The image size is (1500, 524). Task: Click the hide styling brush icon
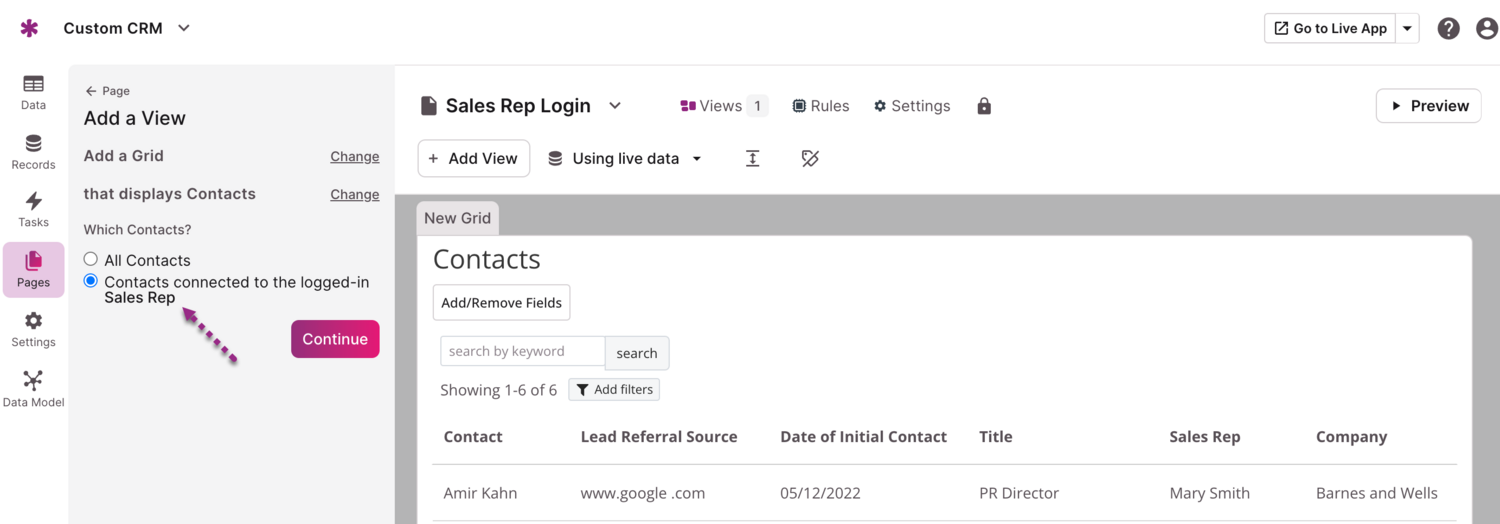(810, 158)
